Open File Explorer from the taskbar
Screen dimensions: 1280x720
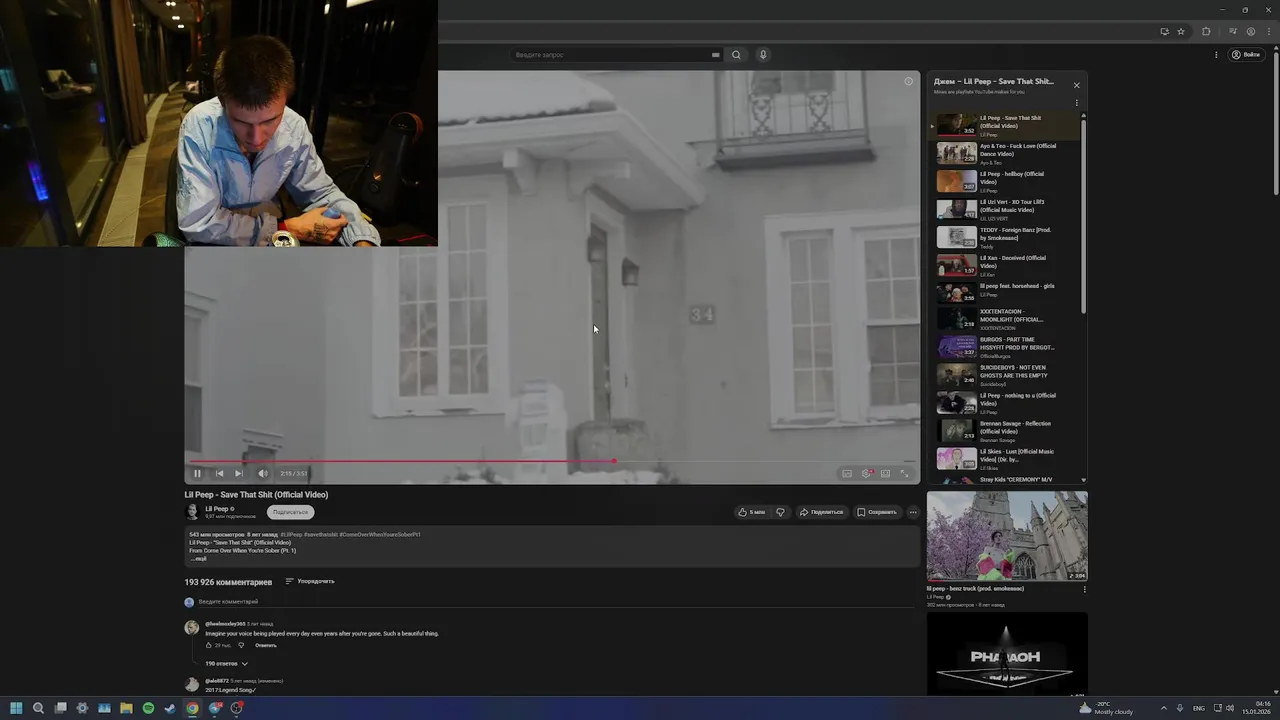pos(126,708)
